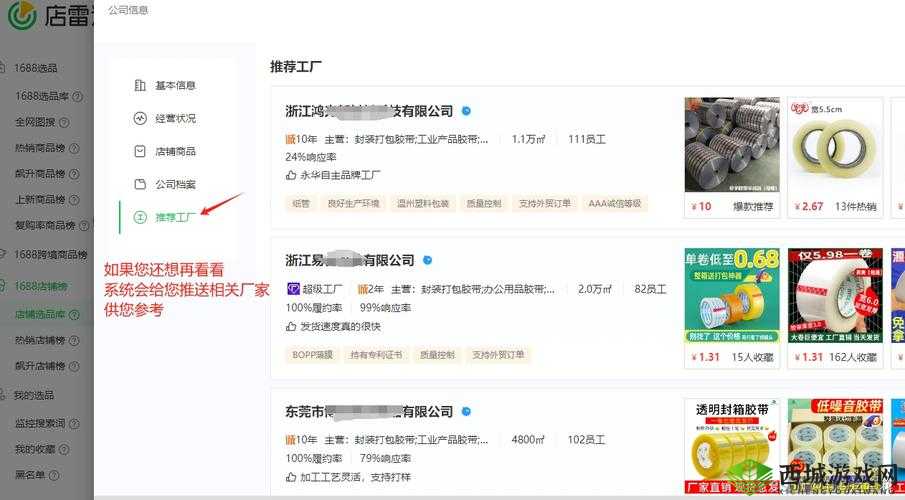The image size is (905, 500).
Task: Click thumbs-up icon beside 永华自主品牌工厂
Action: click(x=291, y=175)
